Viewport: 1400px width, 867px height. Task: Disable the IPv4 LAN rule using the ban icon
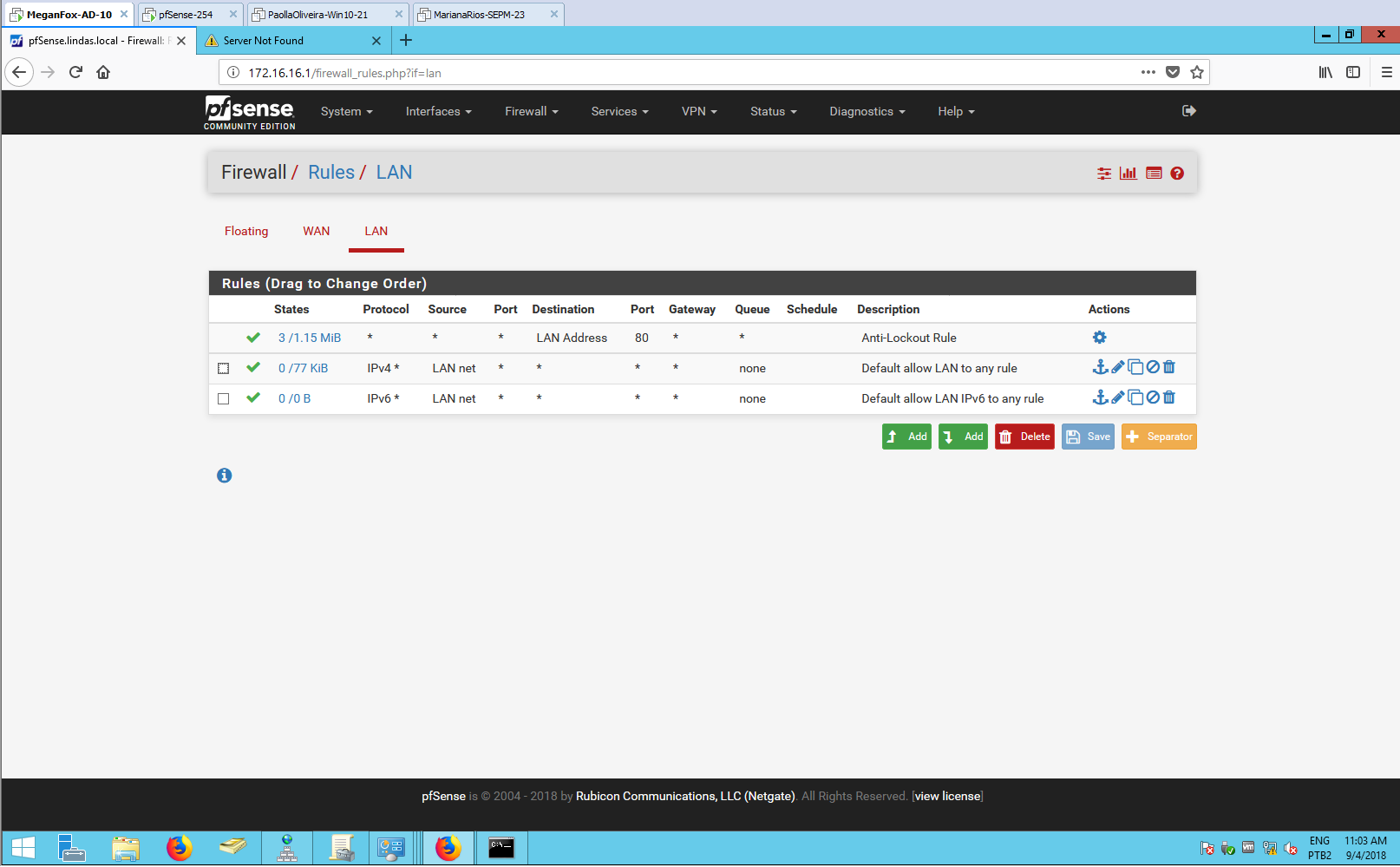(1153, 367)
